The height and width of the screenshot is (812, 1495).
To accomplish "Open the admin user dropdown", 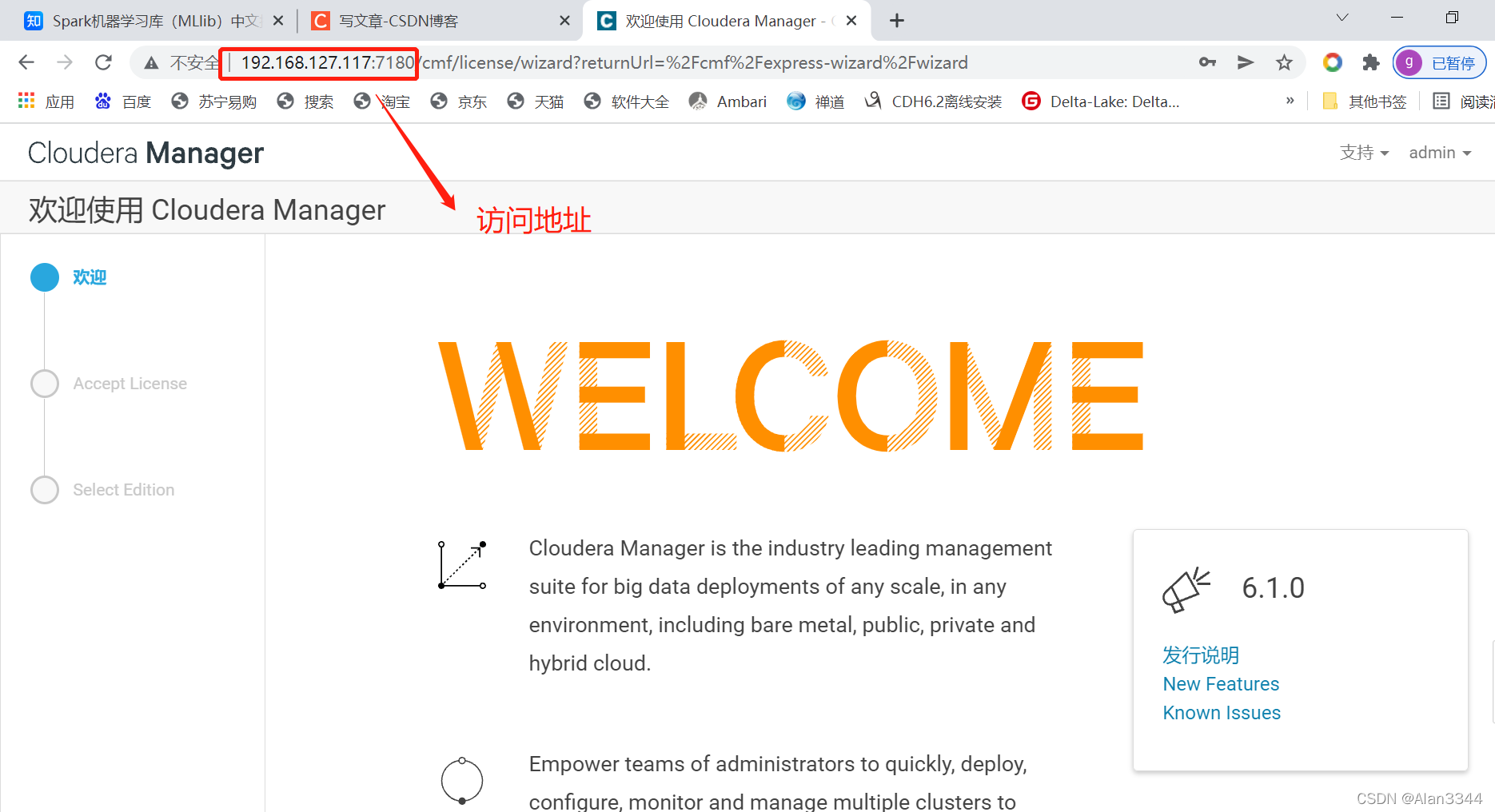I will (1440, 153).
